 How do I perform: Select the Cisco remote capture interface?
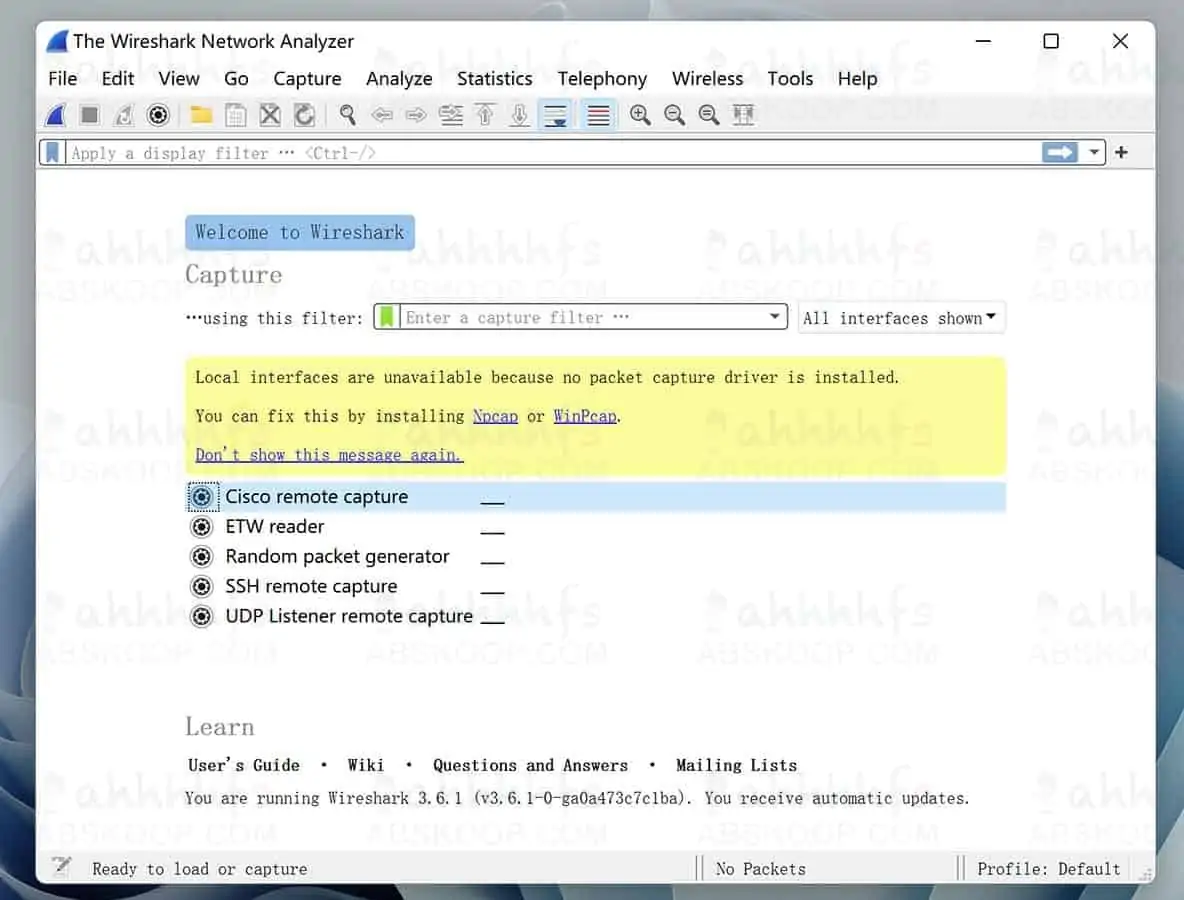317,496
